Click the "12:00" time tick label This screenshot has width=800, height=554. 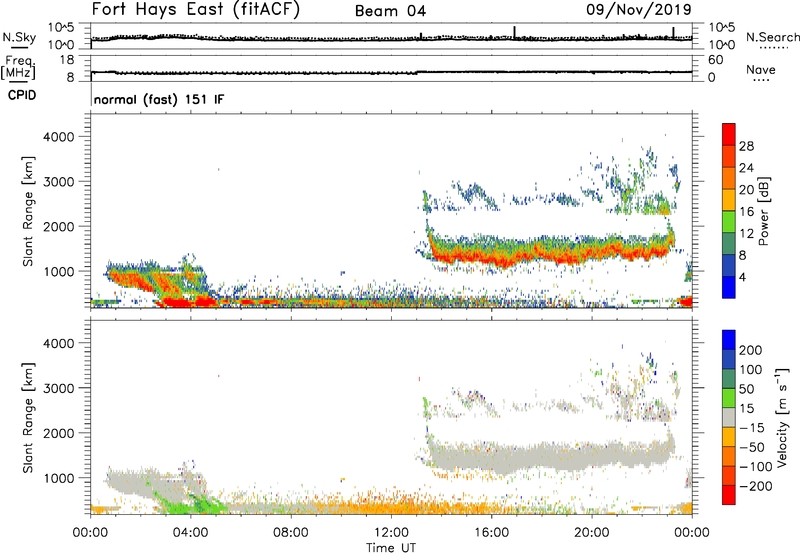pyautogui.click(x=391, y=532)
